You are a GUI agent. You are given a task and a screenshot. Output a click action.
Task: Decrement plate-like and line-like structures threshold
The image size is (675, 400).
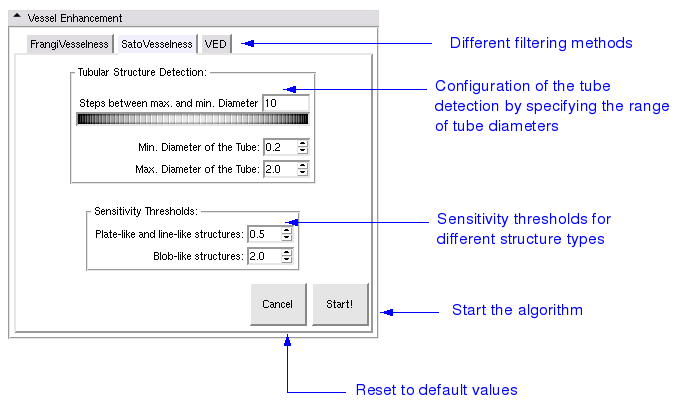(x=286, y=238)
